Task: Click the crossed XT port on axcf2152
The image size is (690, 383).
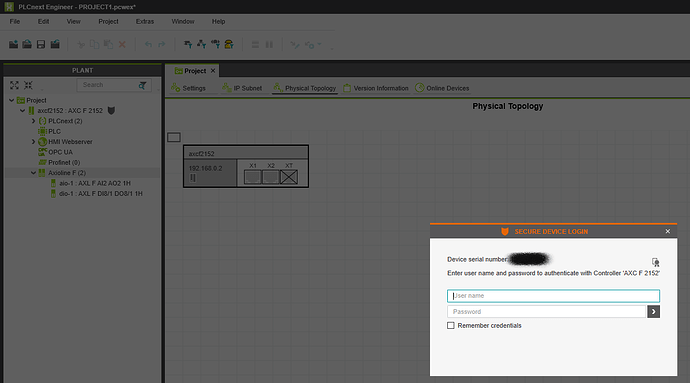Action: (289, 177)
